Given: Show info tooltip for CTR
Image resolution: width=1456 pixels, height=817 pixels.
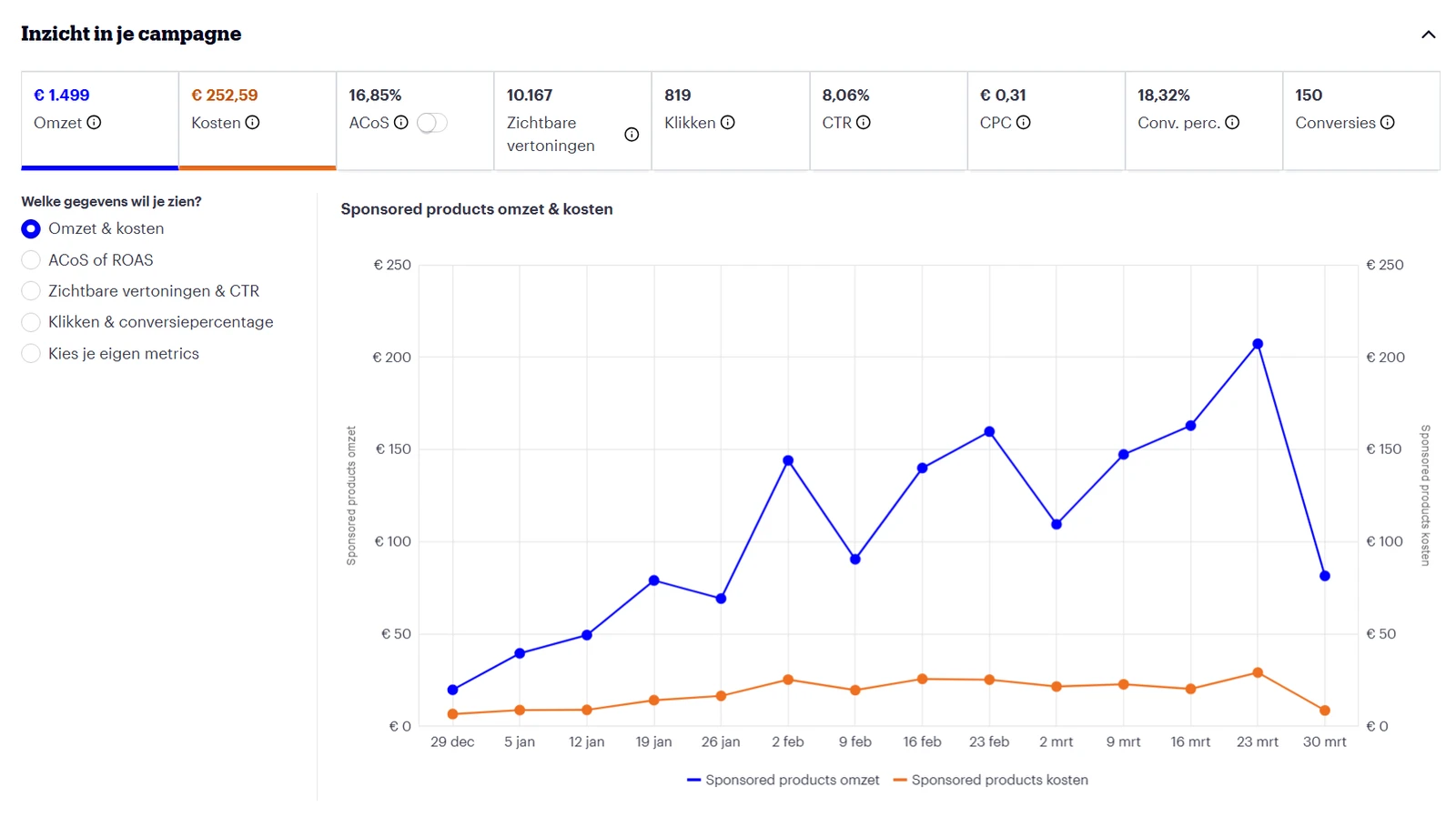Looking at the screenshot, I should (863, 122).
